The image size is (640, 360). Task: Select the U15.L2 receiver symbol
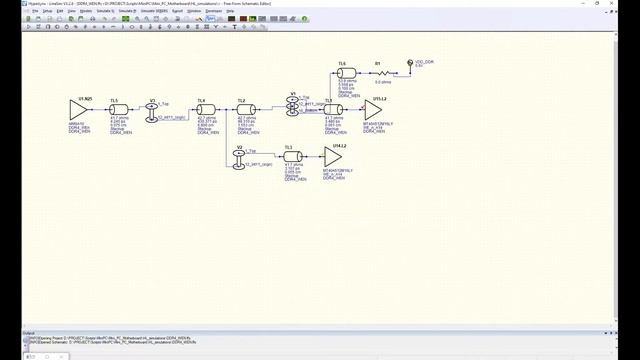click(x=373, y=109)
